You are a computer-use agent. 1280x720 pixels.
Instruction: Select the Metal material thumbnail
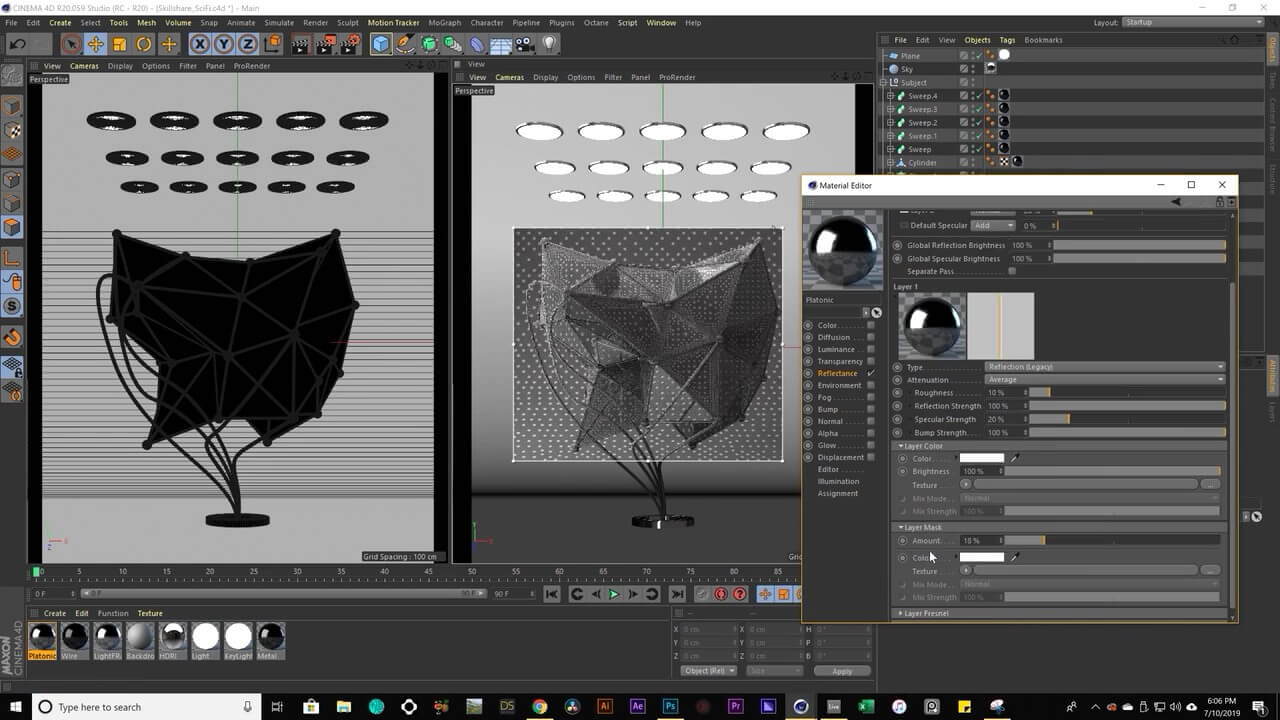point(271,638)
